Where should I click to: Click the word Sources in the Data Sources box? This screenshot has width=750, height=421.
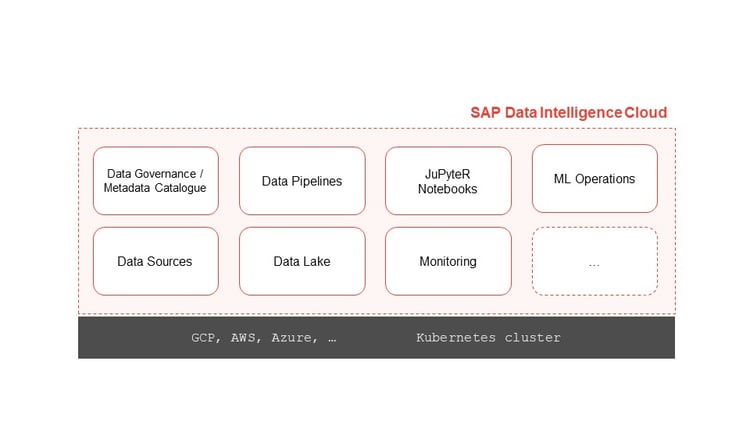[x=169, y=261]
